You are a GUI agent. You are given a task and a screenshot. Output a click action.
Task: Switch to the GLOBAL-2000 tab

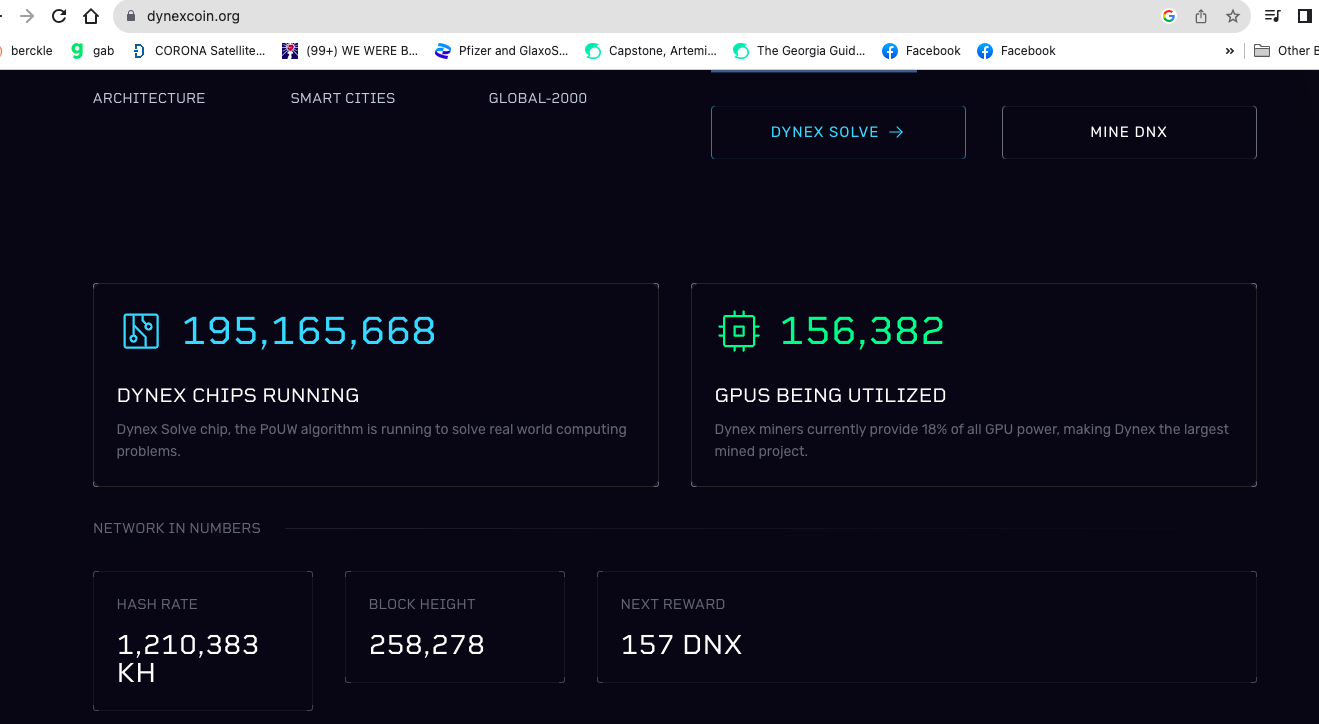pyautogui.click(x=538, y=98)
